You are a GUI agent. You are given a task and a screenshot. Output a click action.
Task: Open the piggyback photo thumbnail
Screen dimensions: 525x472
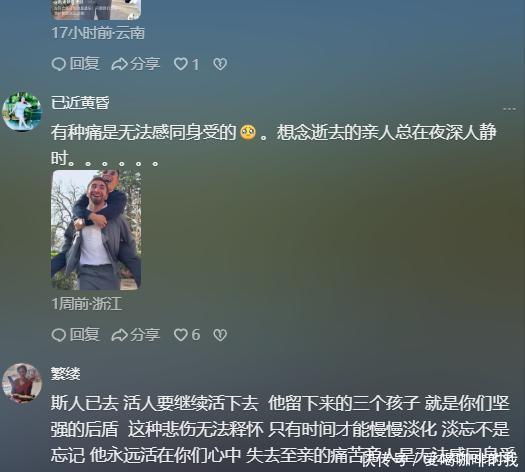(x=96, y=230)
